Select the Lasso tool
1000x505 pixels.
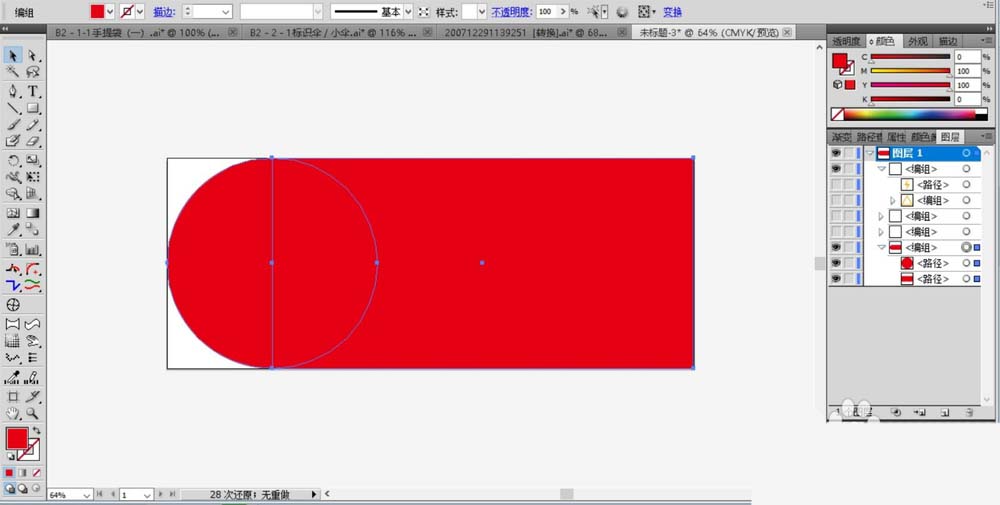(x=33, y=72)
